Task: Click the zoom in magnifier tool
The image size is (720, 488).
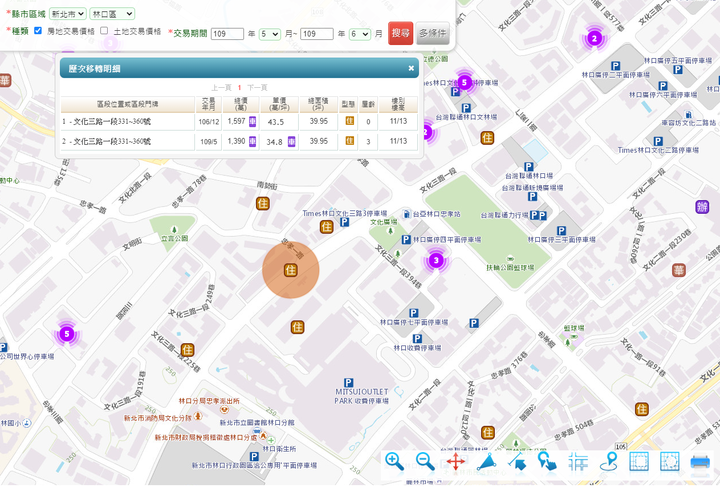Action: click(395, 461)
